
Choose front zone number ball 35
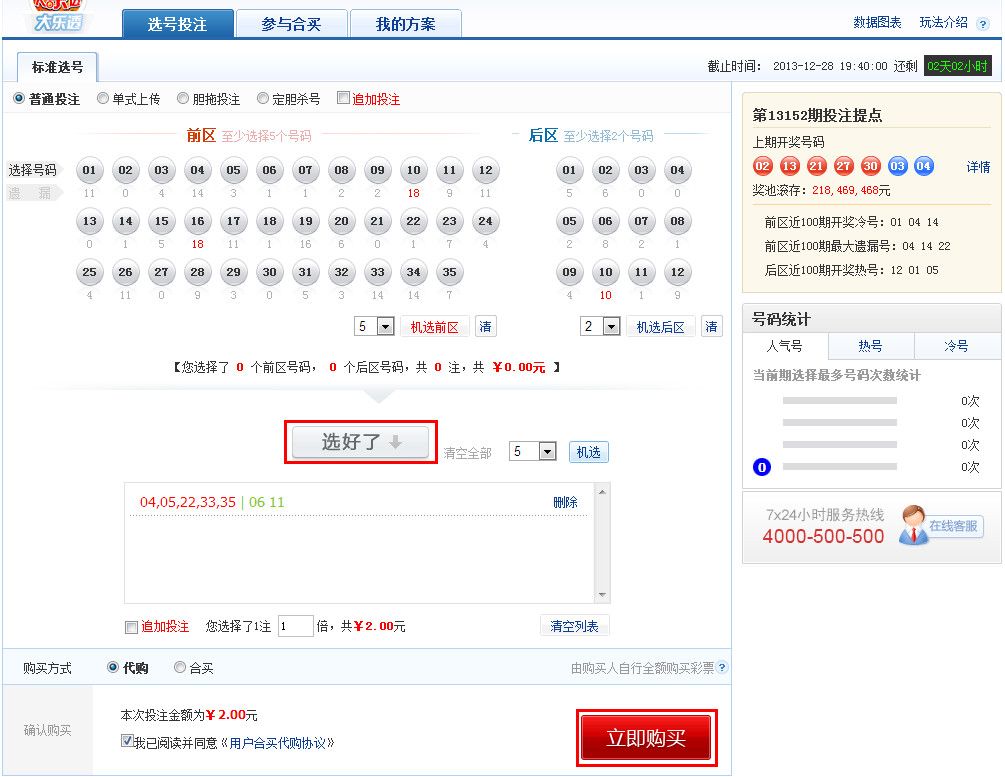[449, 272]
